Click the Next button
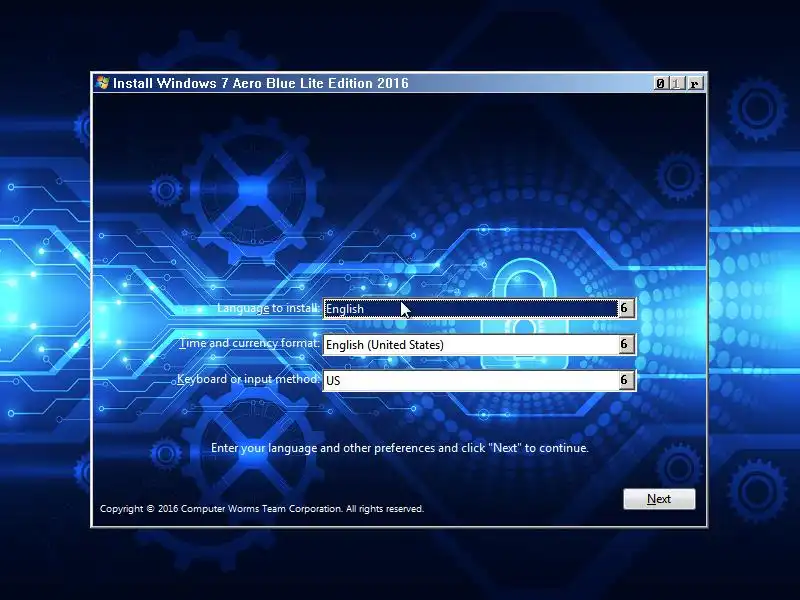Viewport: 800px width, 600px height. point(659,498)
